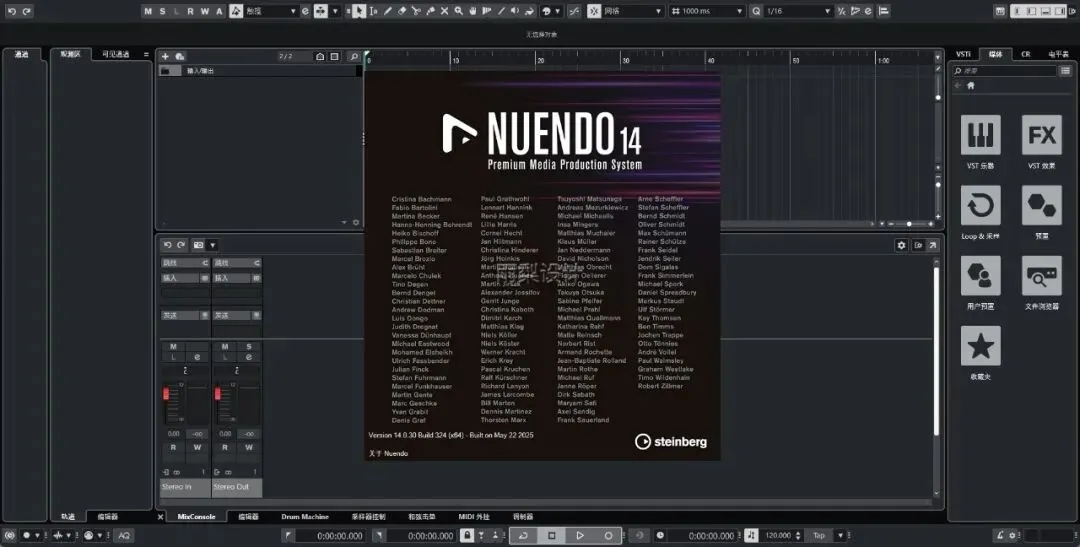
Task: Open VST Instruments in media rack
Action: coord(980,135)
